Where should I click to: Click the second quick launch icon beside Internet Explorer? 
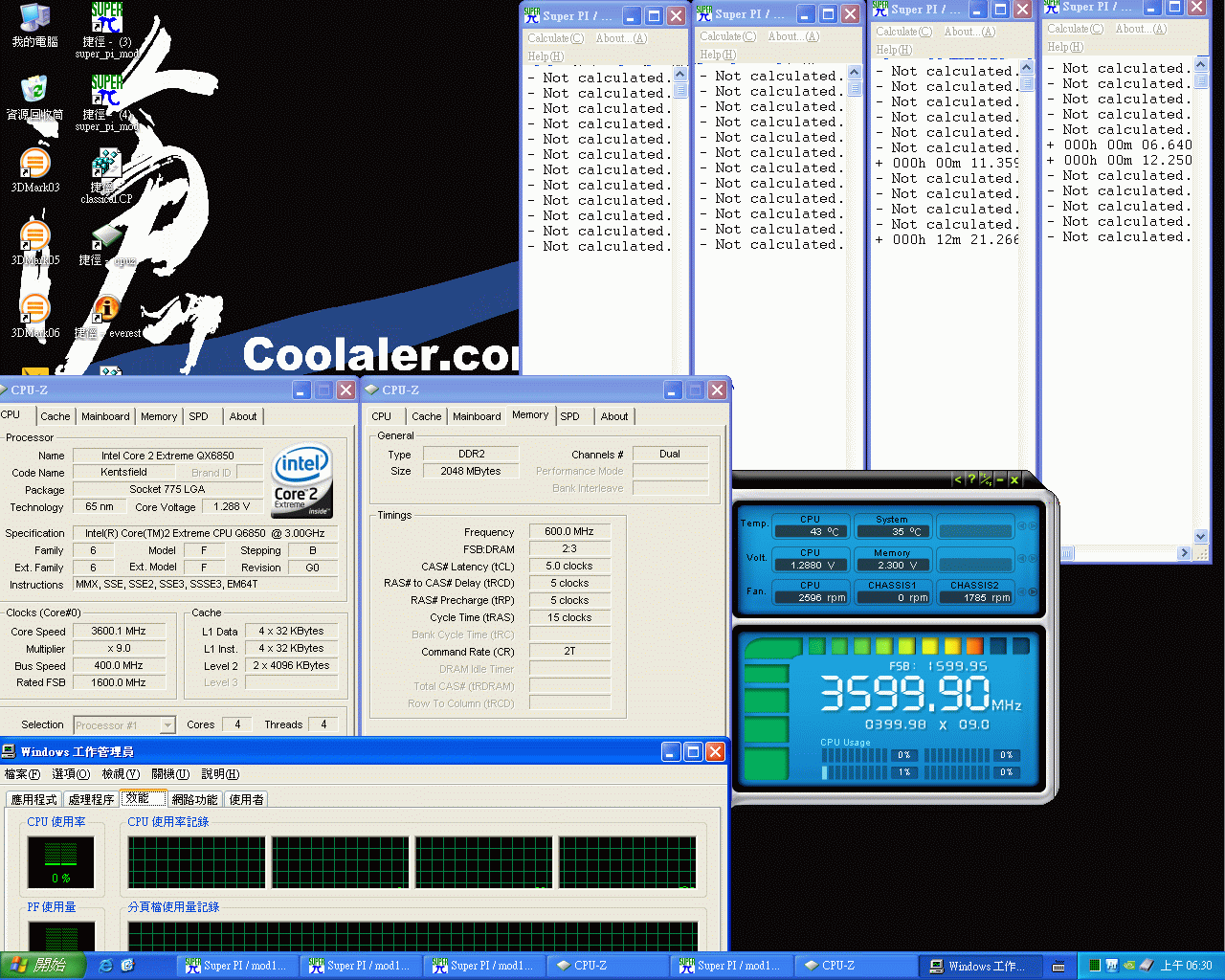[x=127, y=966]
